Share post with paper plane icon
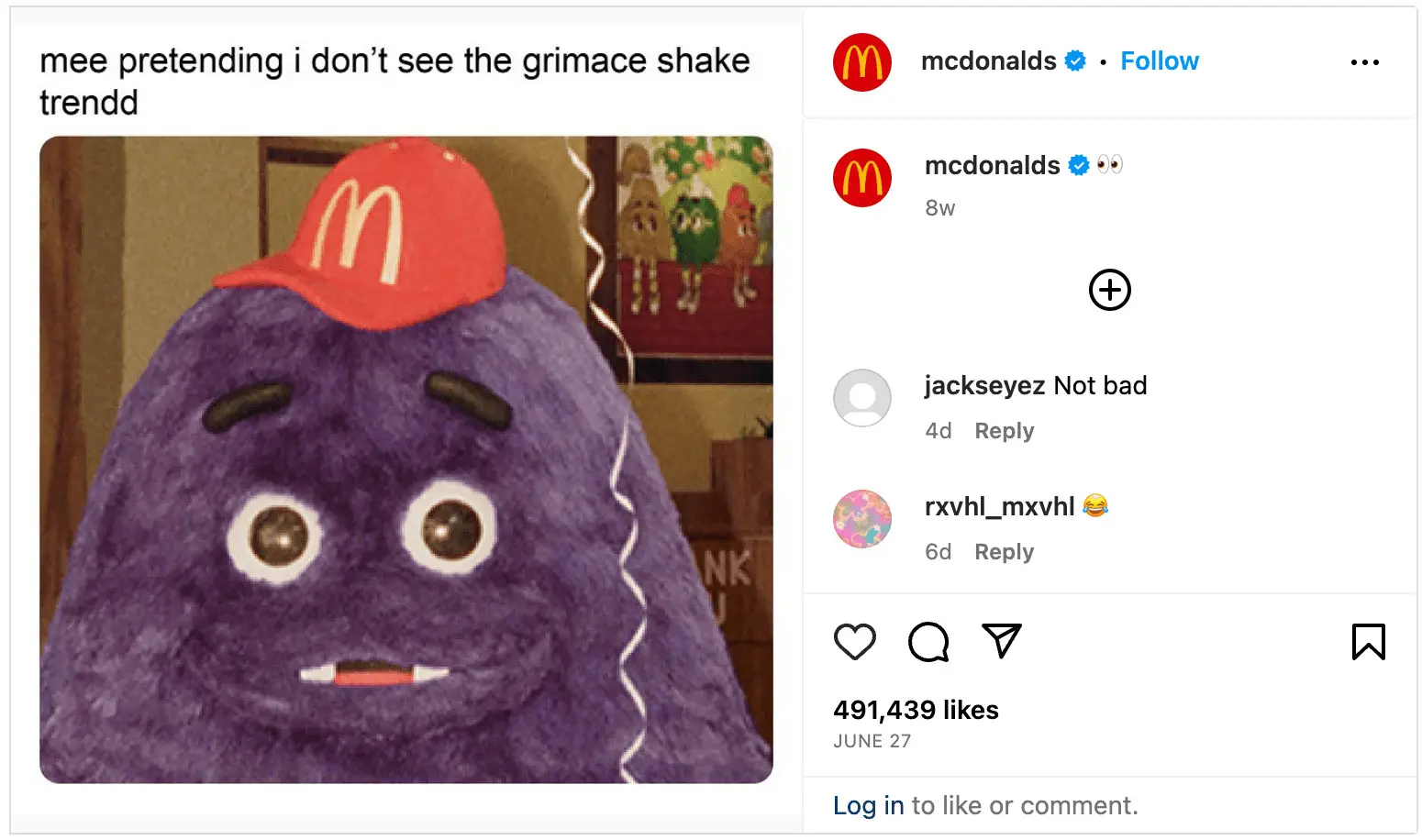1422x840 pixels. (1002, 640)
